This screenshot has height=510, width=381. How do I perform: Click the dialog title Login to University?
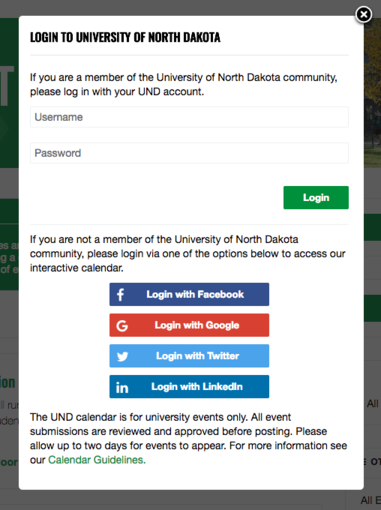click(x=125, y=37)
